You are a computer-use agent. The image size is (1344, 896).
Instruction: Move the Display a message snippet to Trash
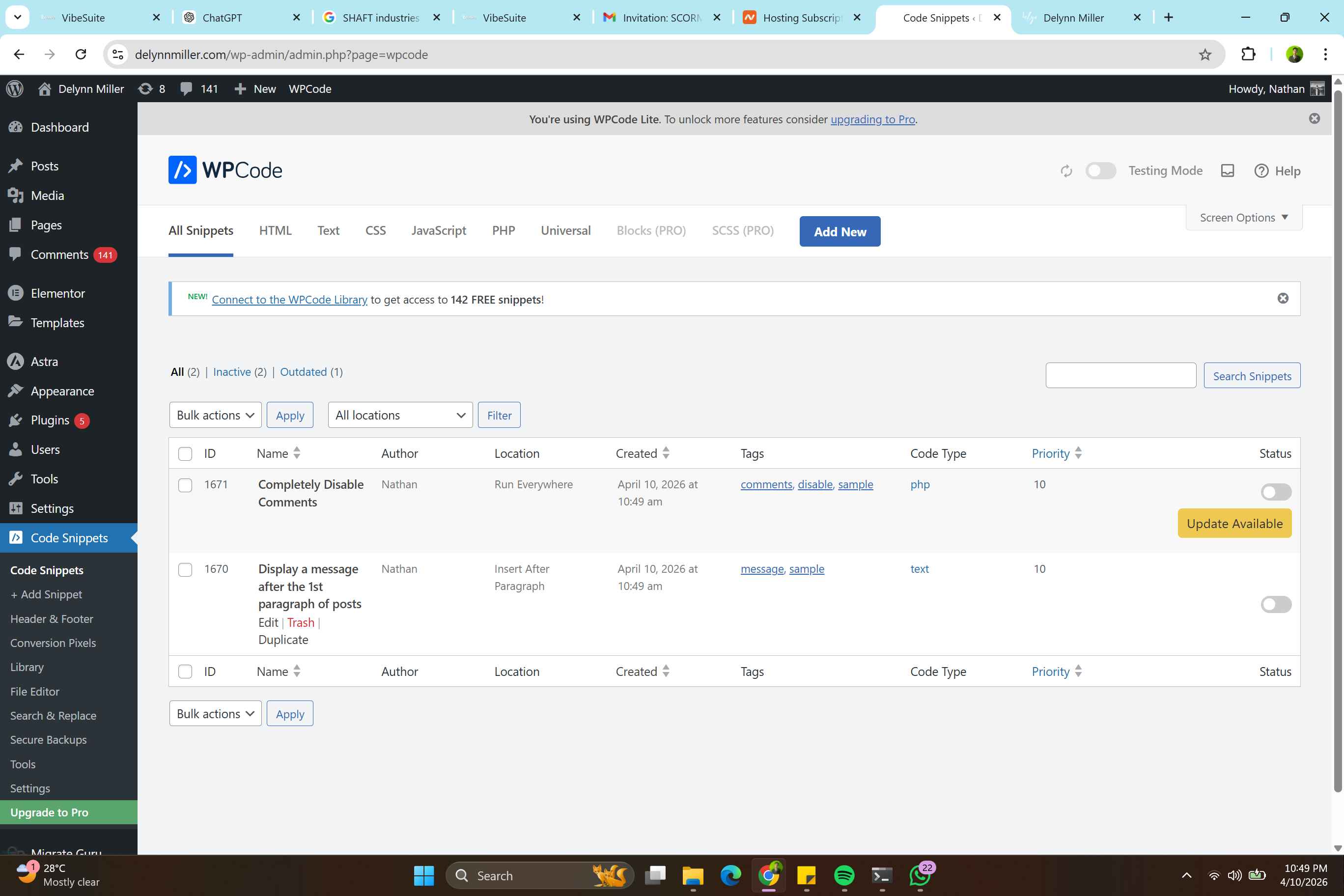[x=301, y=622]
